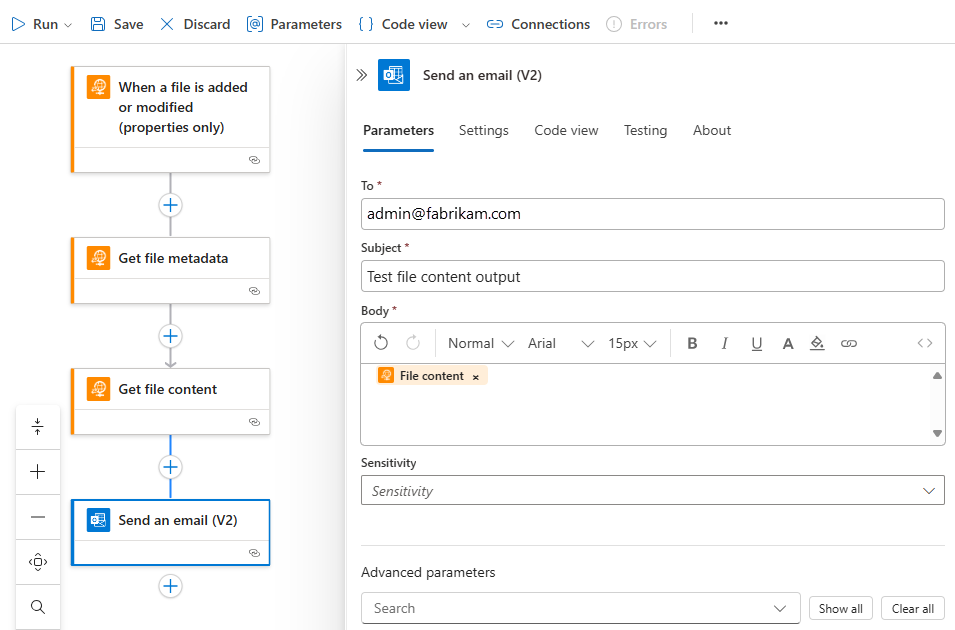
Task: Click the Undo icon in the Body toolbar
Action: coord(383,343)
